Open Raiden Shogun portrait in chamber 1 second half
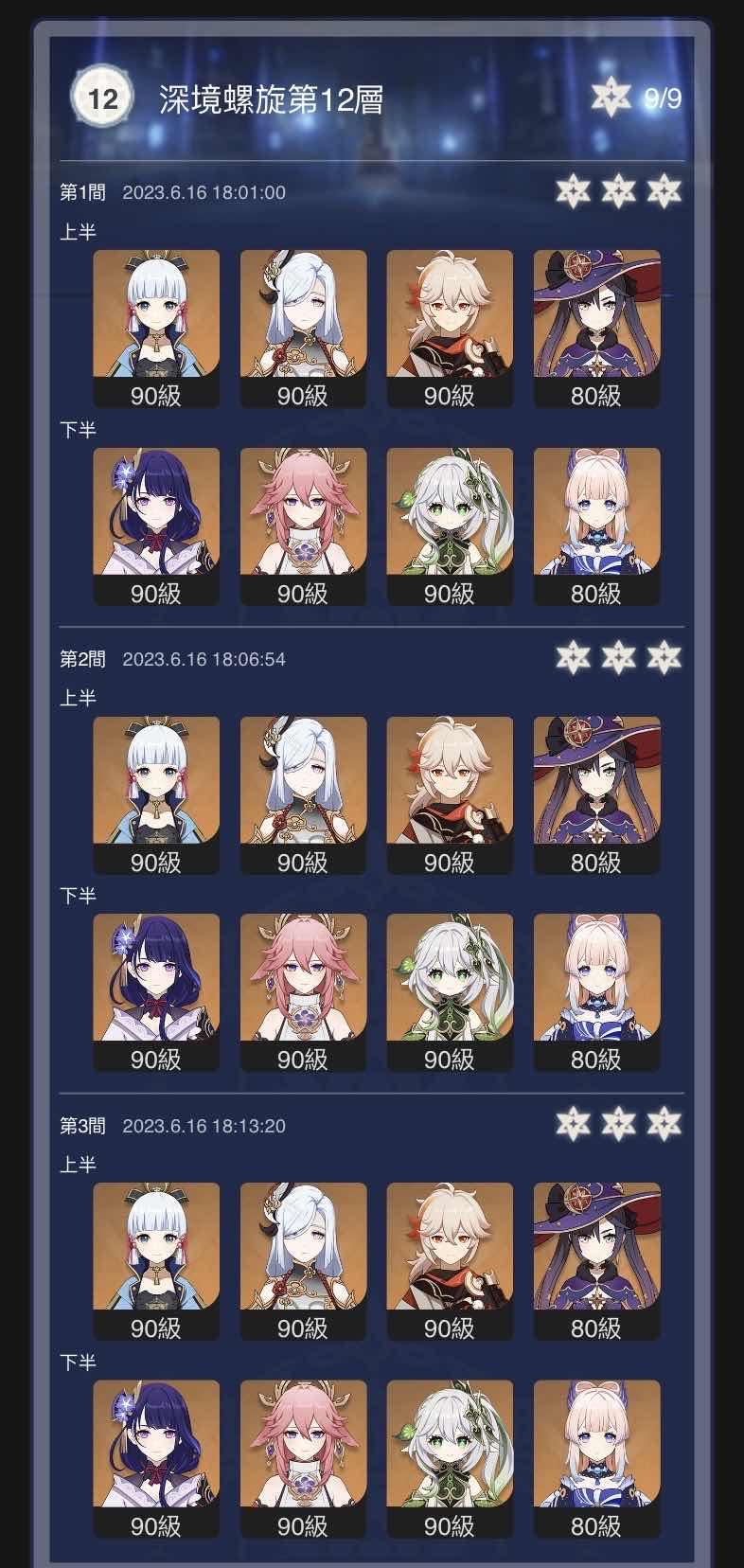744x1568 pixels. click(156, 526)
